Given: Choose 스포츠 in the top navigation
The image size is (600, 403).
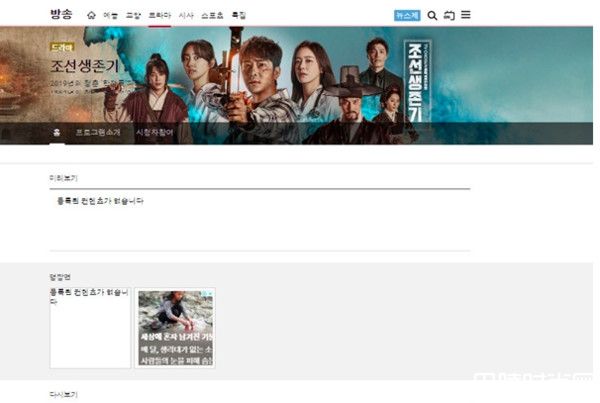Looking at the screenshot, I should point(212,16).
